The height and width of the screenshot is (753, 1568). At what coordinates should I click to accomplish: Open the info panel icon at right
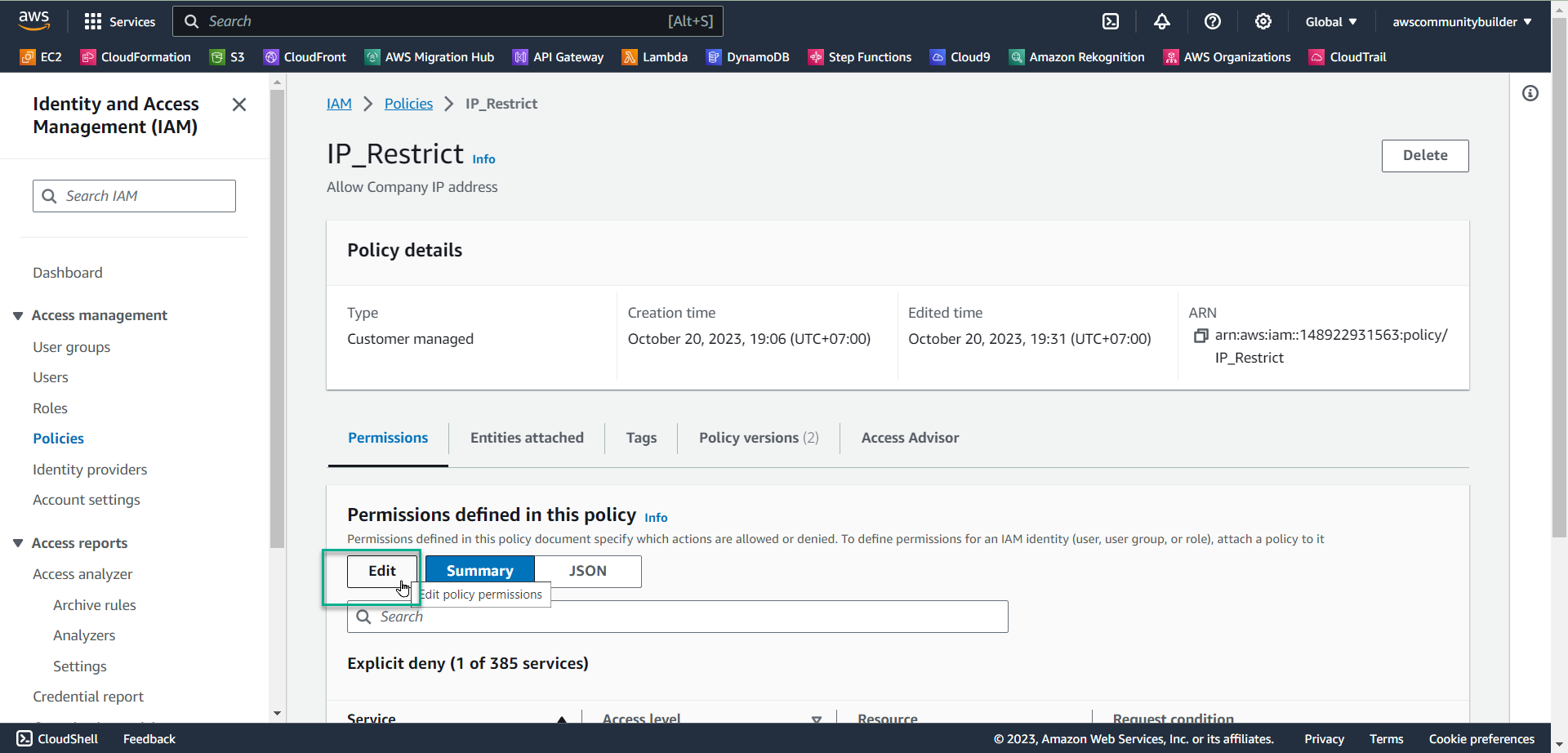pos(1530,93)
